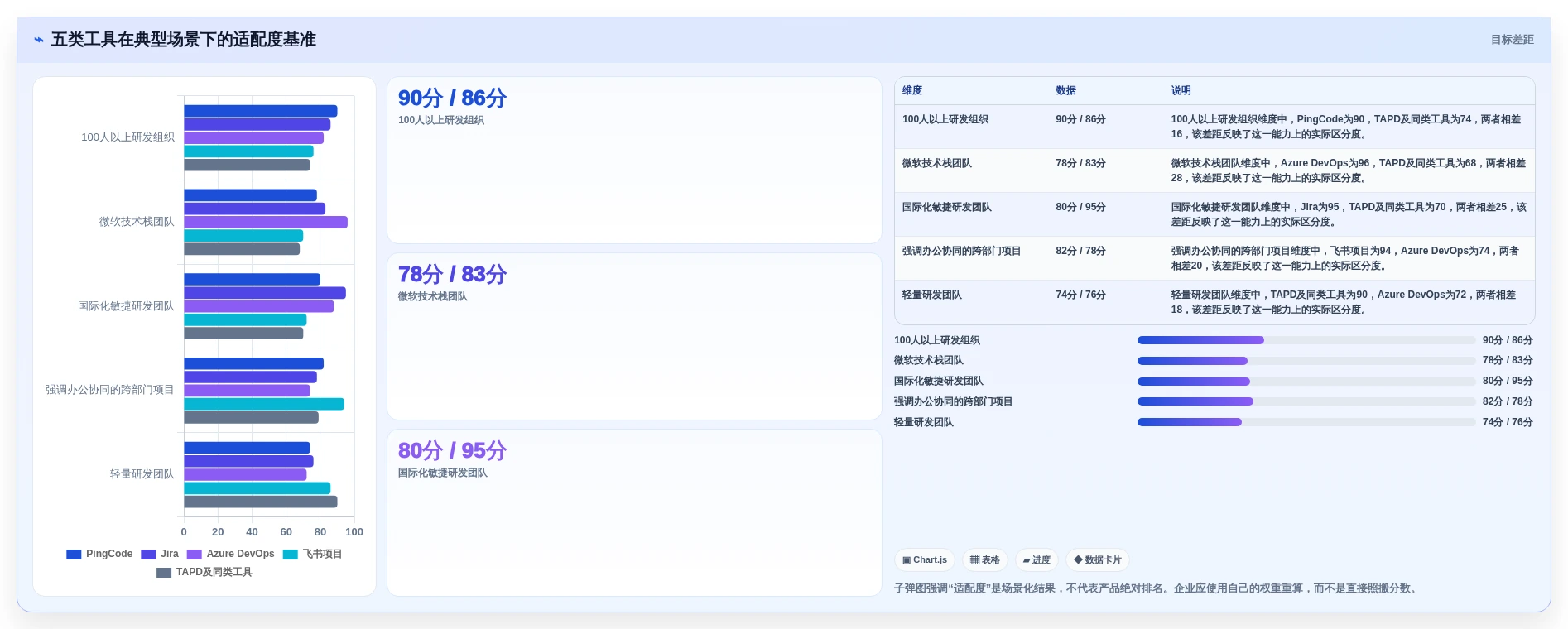This screenshot has width=1568, height=629.
Task: Click the 维度 column header
Action: [912, 91]
